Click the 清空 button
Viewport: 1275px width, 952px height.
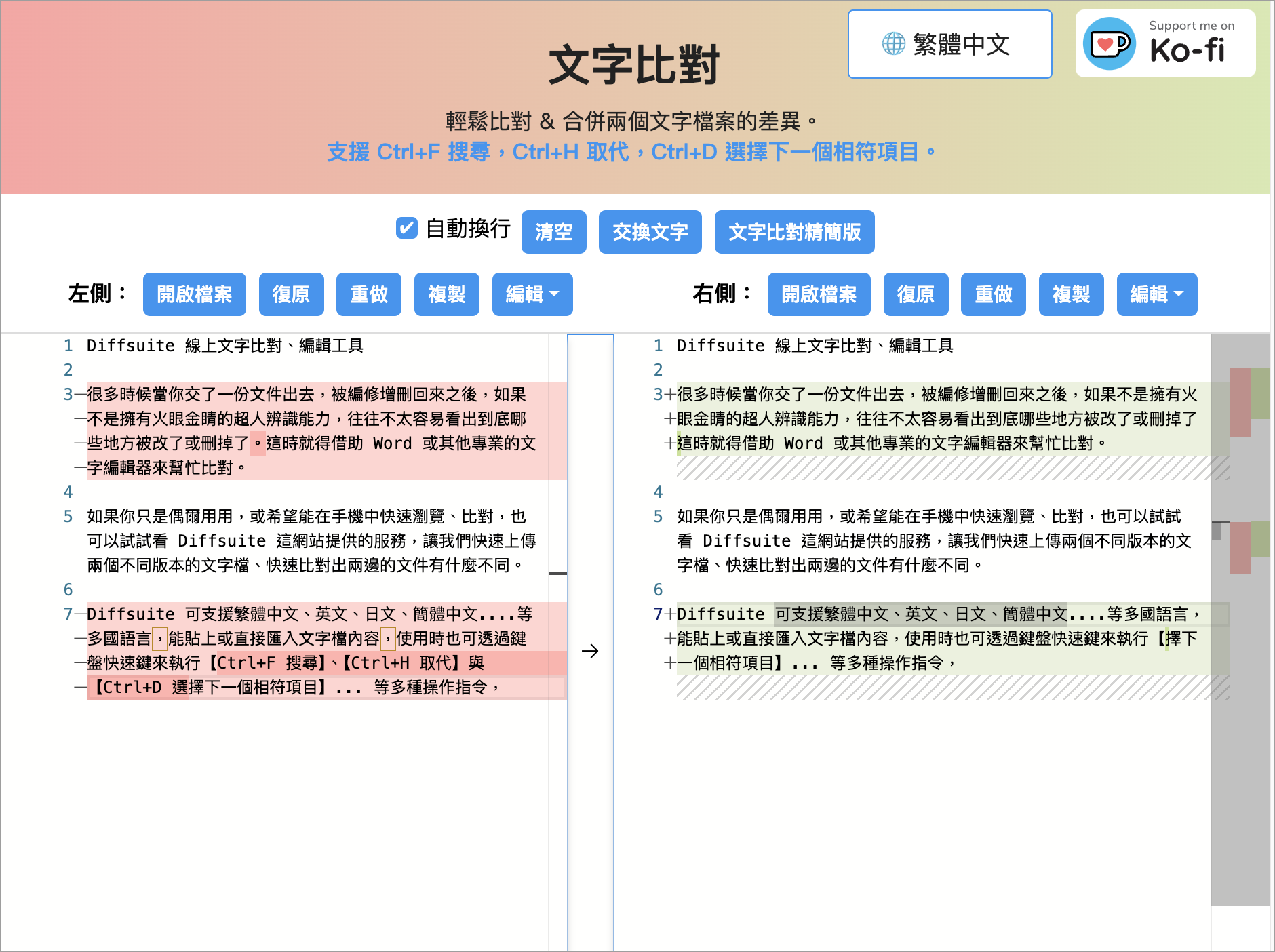coord(553,232)
